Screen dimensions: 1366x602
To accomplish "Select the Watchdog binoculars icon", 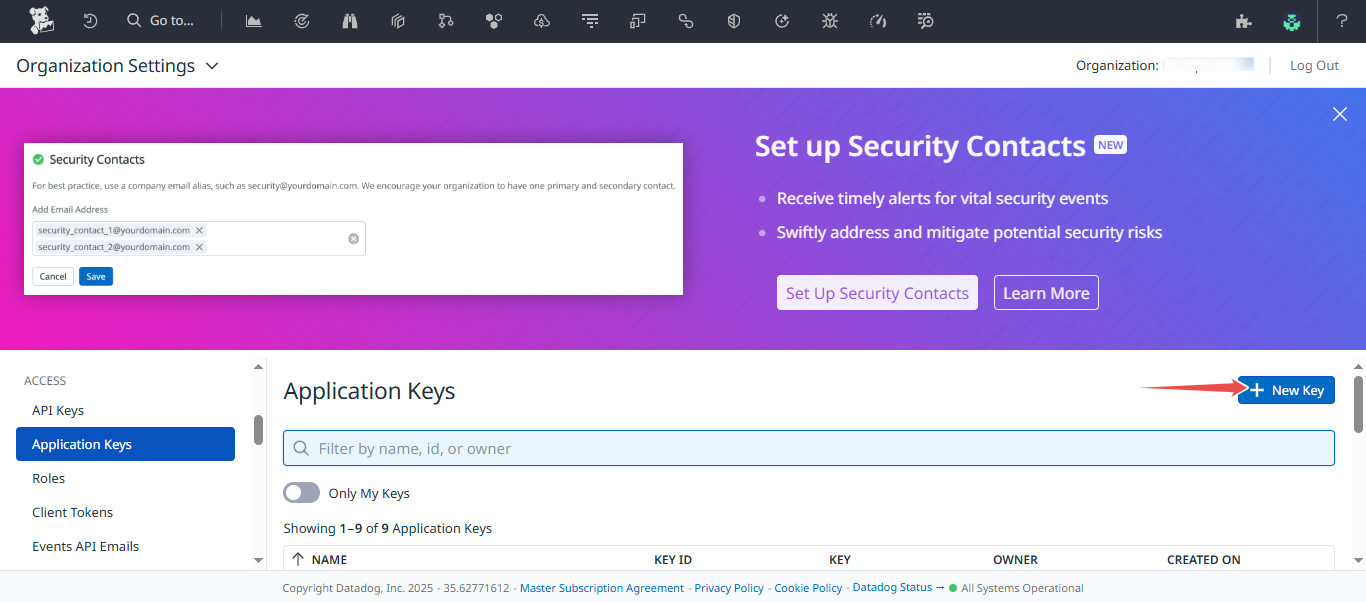I will pos(349,20).
